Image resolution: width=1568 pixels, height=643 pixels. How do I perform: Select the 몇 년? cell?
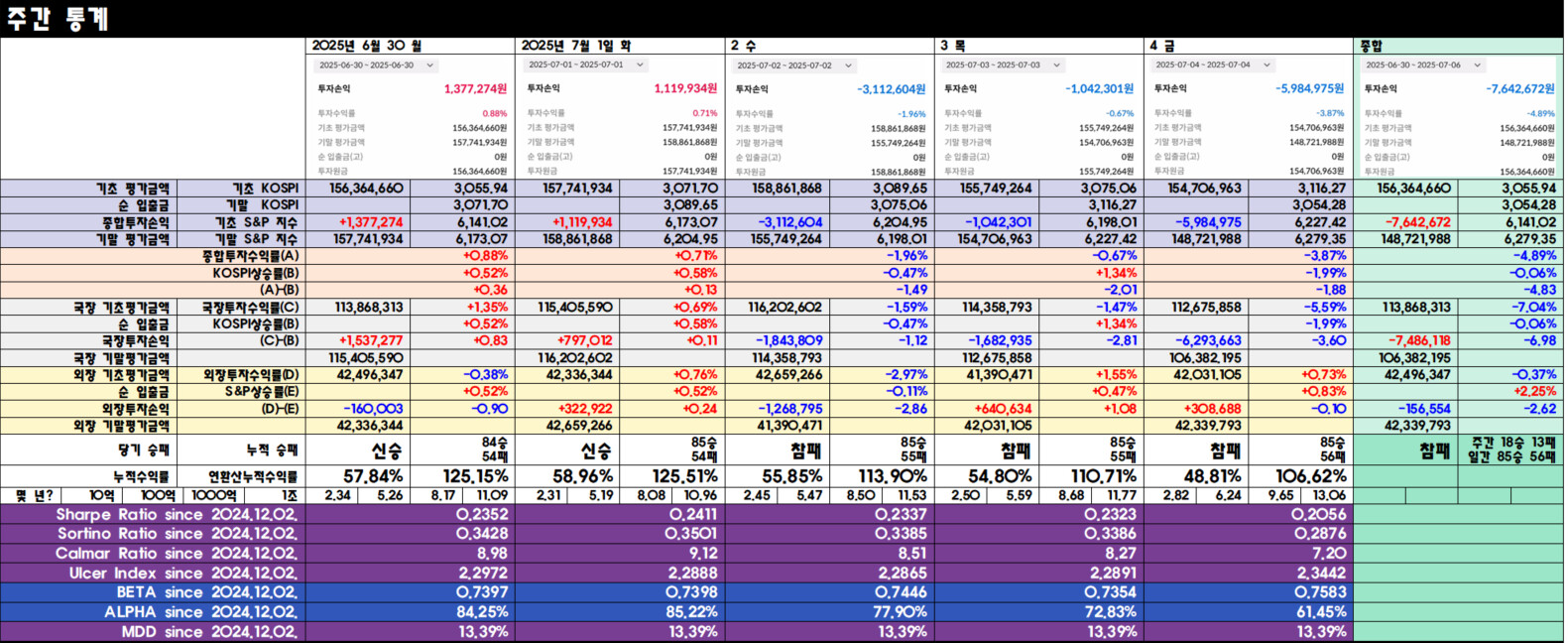[x=33, y=495]
